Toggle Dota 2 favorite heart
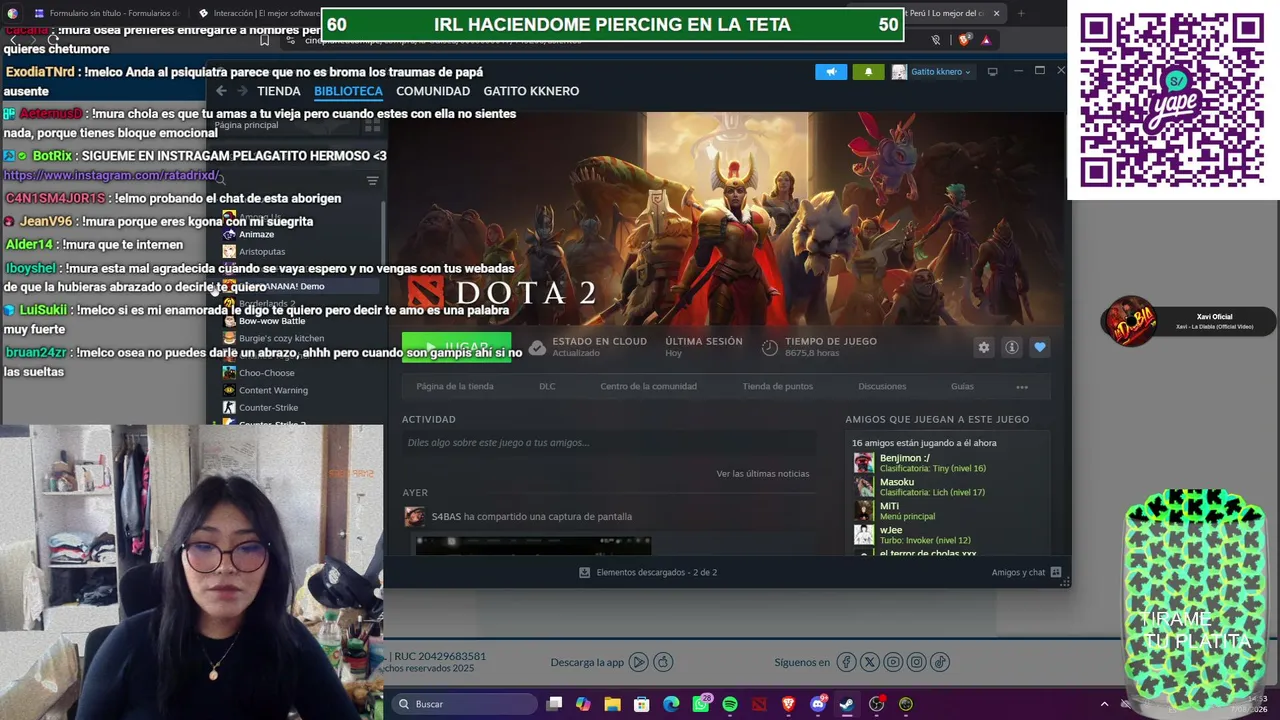This screenshot has width=1280, height=720. click(1040, 347)
